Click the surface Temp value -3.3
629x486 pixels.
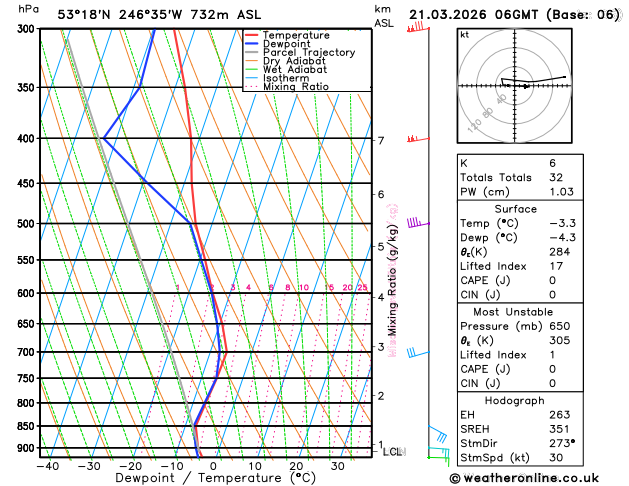562,223
